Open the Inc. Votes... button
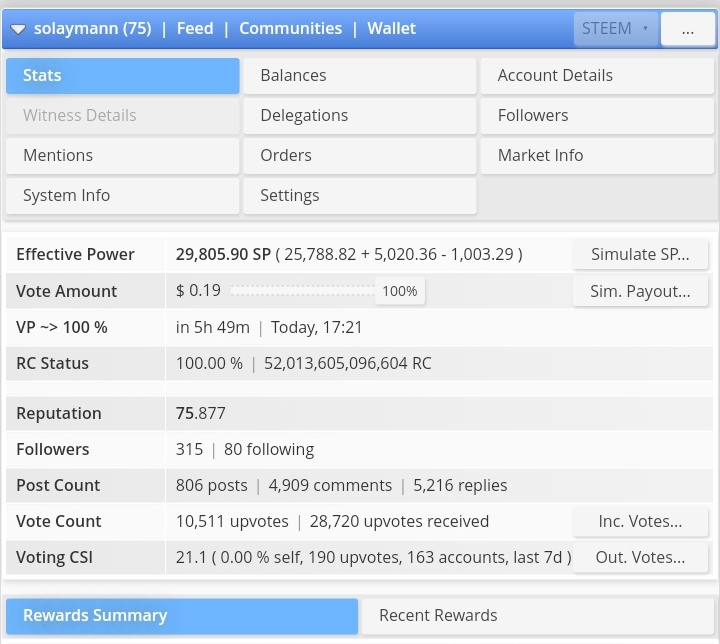720x644 pixels. pos(640,521)
